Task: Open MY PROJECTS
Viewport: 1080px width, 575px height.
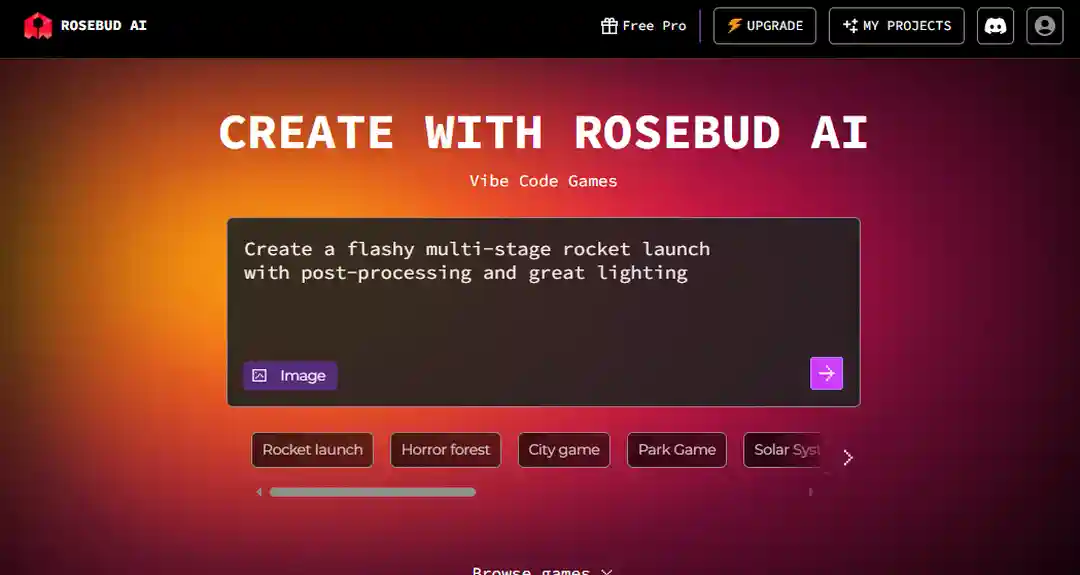Action: coord(896,26)
